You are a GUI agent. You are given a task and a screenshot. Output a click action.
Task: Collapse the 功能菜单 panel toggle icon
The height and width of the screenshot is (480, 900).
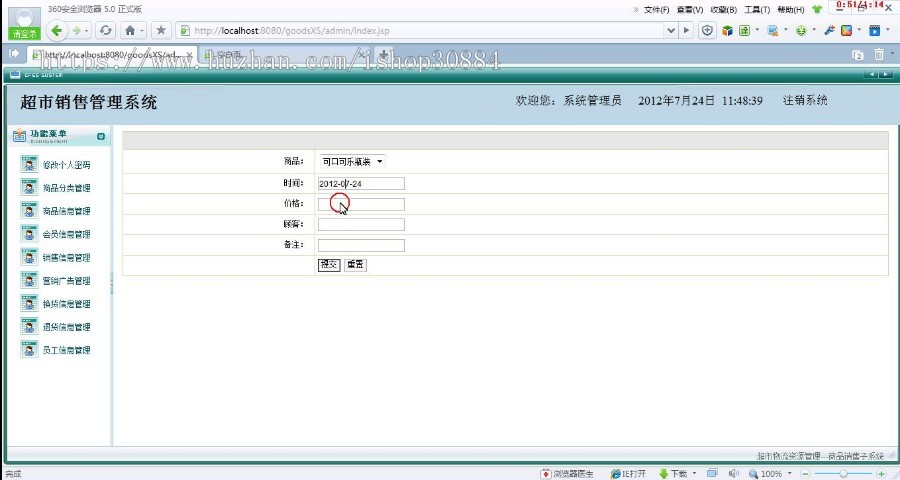(101, 136)
